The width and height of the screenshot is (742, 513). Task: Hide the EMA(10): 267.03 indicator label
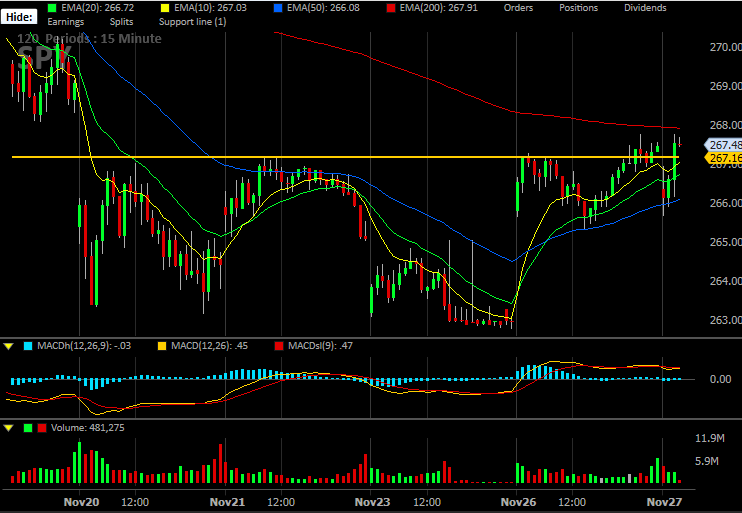click(210, 8)
